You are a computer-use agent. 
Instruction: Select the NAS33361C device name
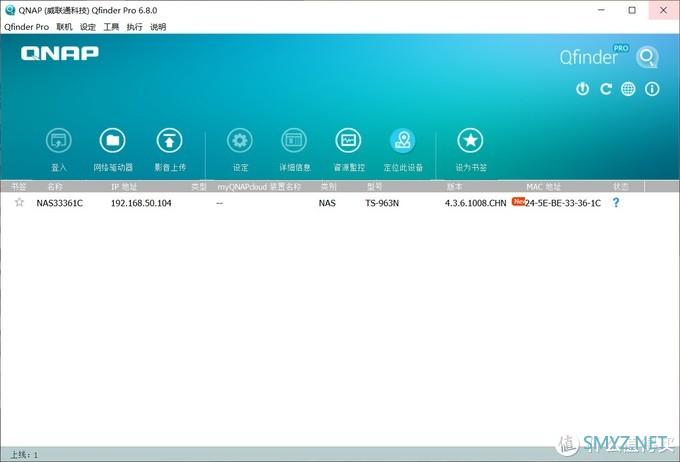(x=59, y=203)
